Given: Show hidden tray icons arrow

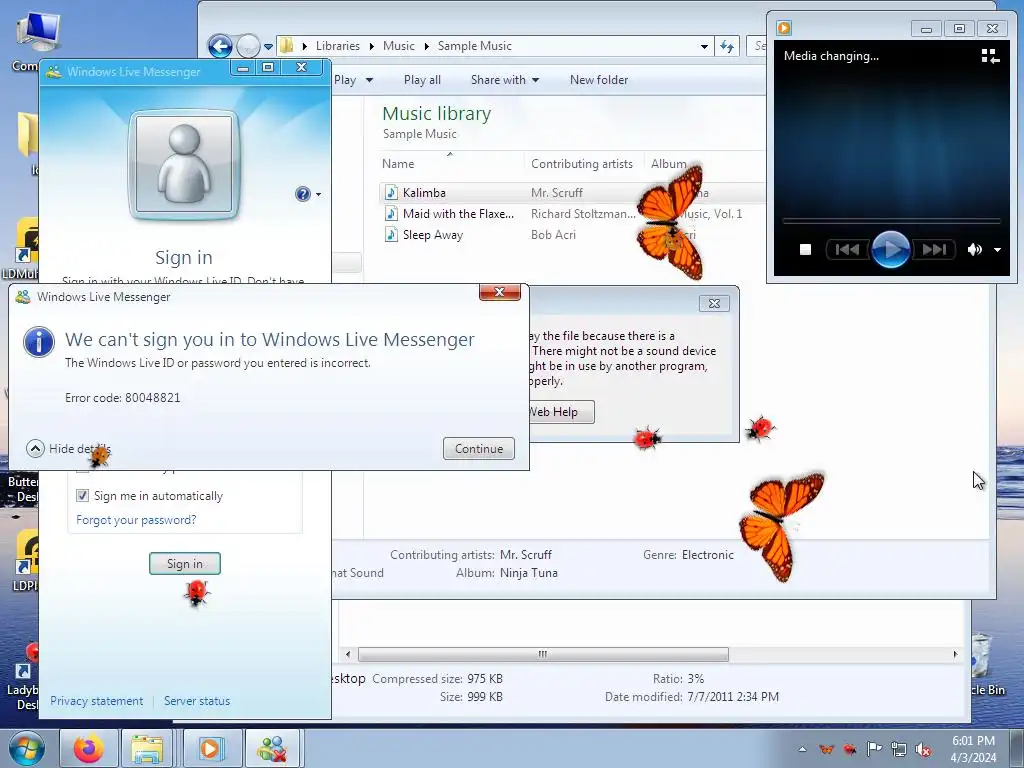Looking at the screenshot, I should [x=803, y=749].
